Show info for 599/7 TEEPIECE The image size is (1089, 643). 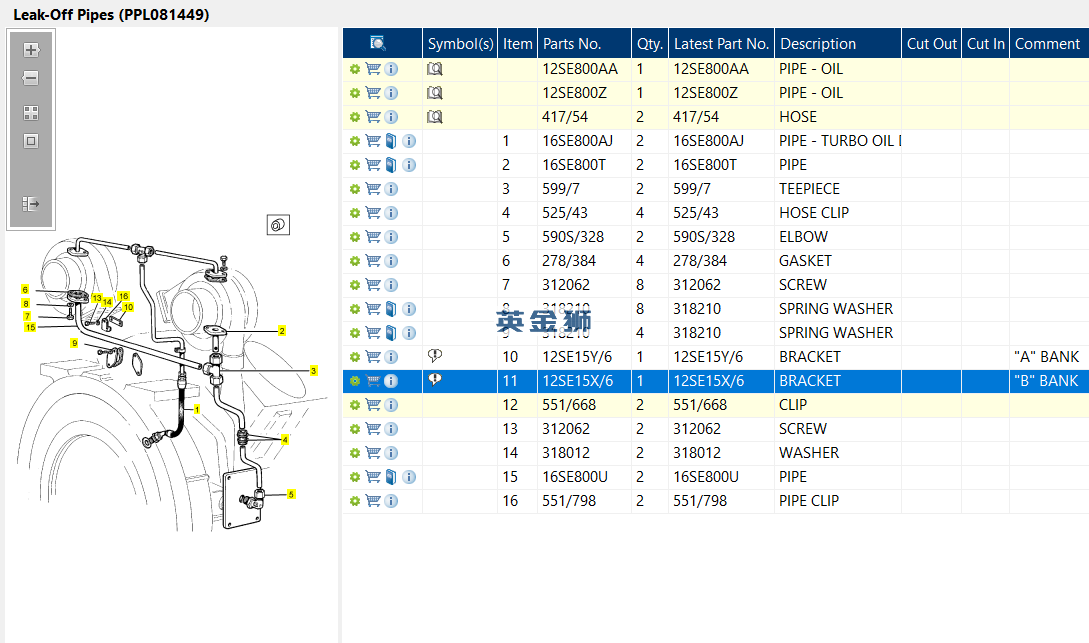[391, 189]
